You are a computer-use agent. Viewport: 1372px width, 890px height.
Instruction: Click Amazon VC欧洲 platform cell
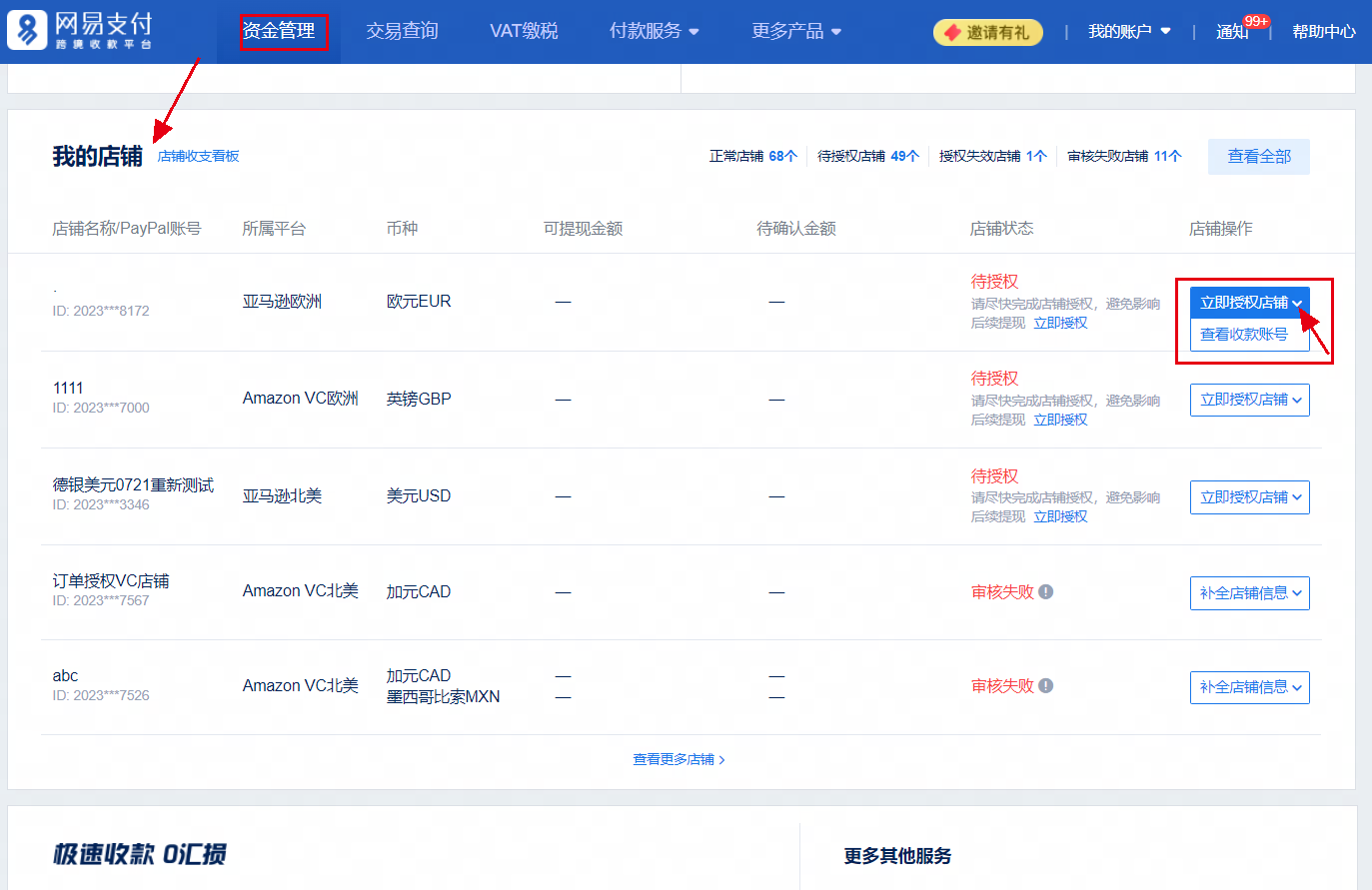point(300,399)
